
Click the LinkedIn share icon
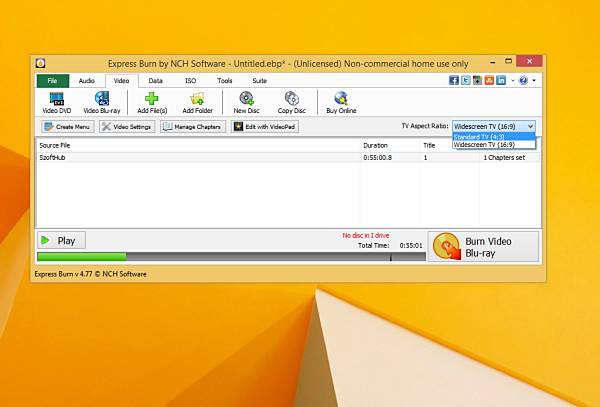pos(501,80)
